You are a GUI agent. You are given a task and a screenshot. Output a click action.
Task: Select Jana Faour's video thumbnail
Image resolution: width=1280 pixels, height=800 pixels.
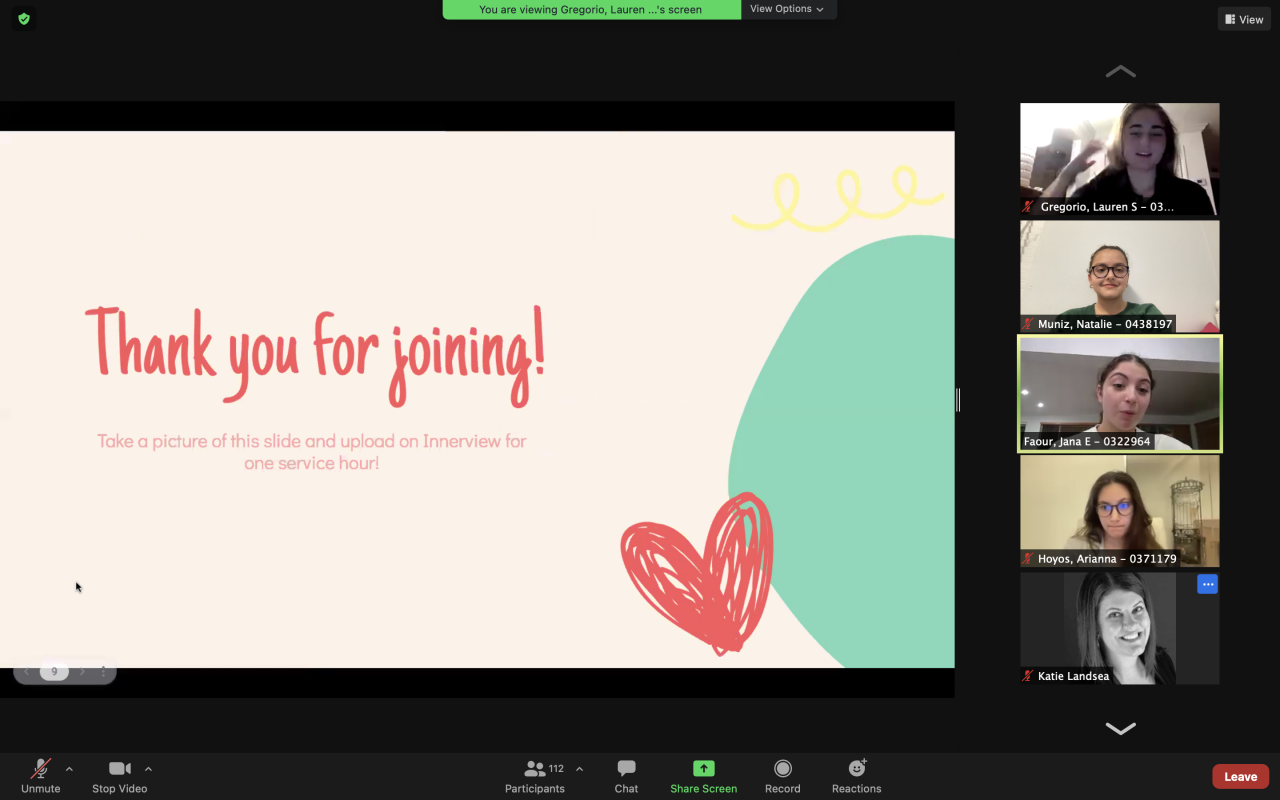1119,393
